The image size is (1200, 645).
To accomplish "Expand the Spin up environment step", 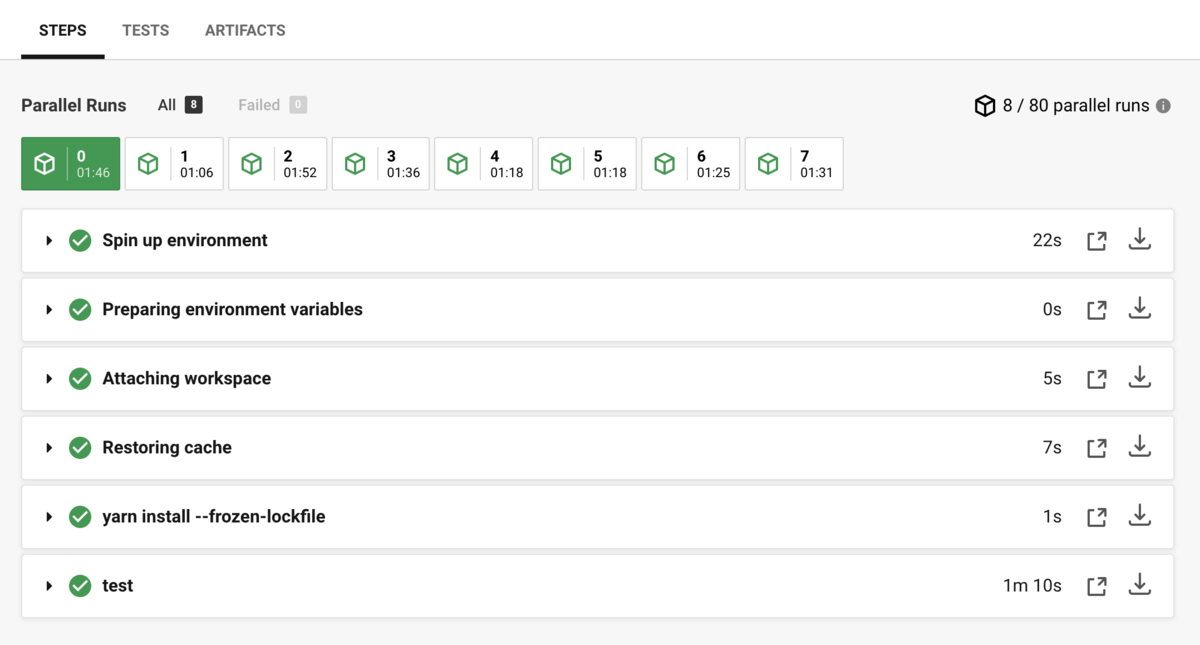I will coord(48,241).
